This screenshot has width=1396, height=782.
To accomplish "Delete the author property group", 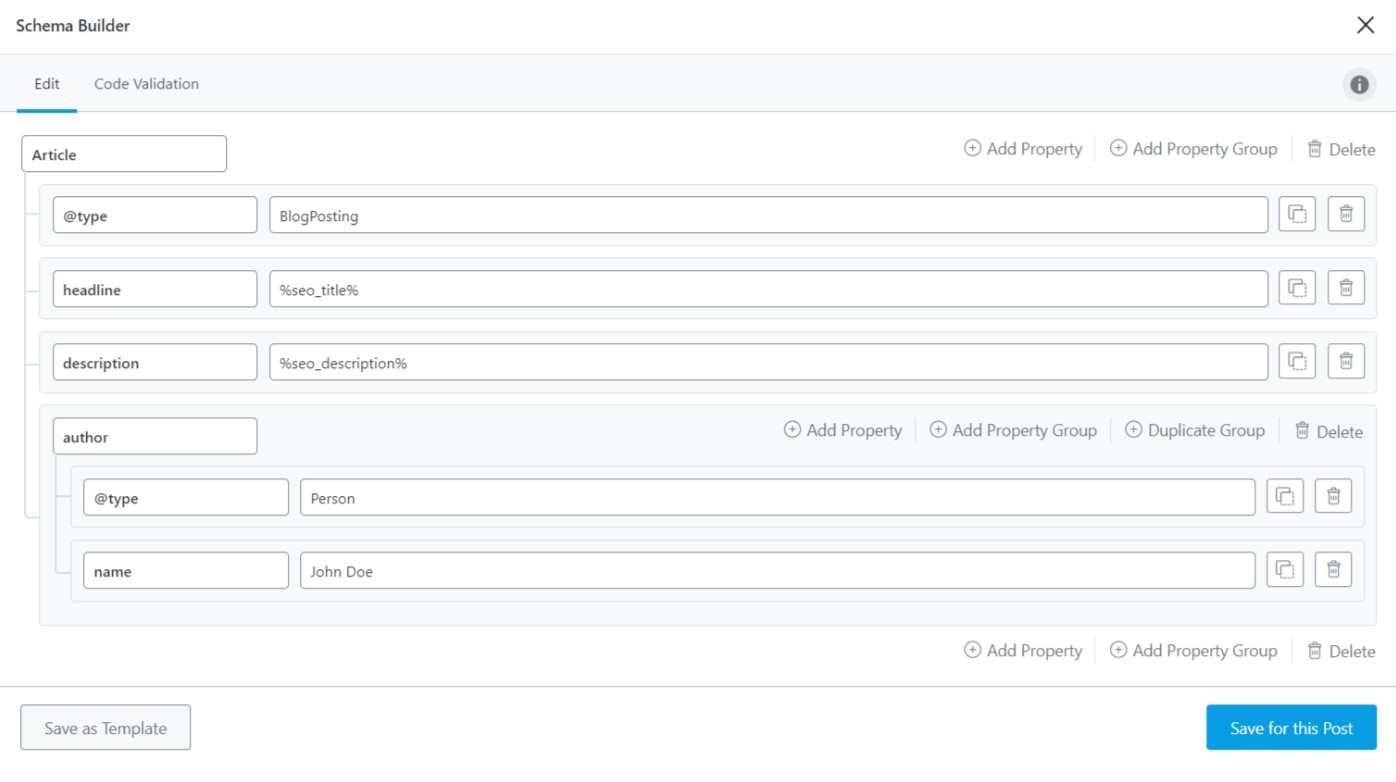I will tap(1328, 431).
